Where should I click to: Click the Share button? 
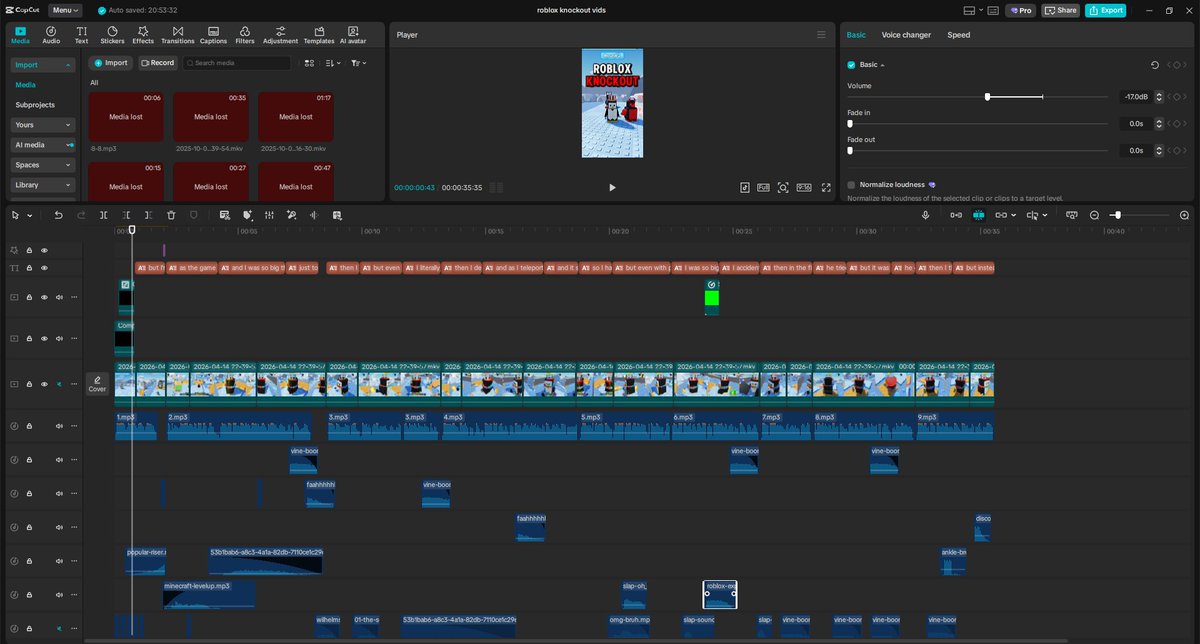pos(1061,10)
